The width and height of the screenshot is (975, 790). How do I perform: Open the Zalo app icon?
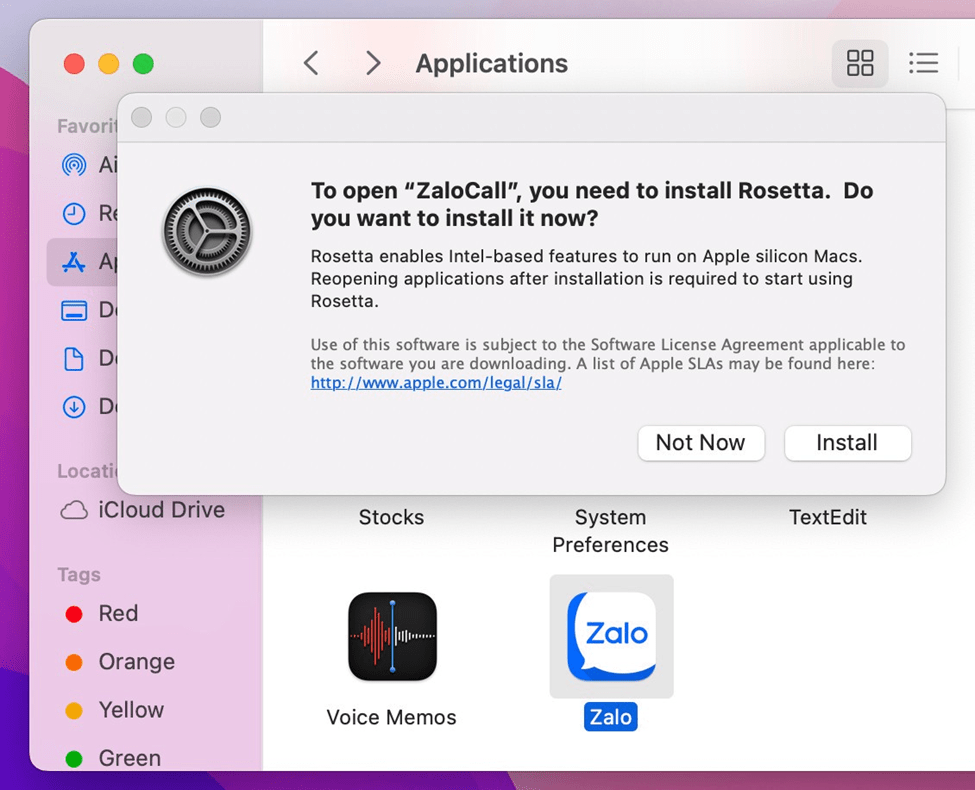(x=611, y=637)
